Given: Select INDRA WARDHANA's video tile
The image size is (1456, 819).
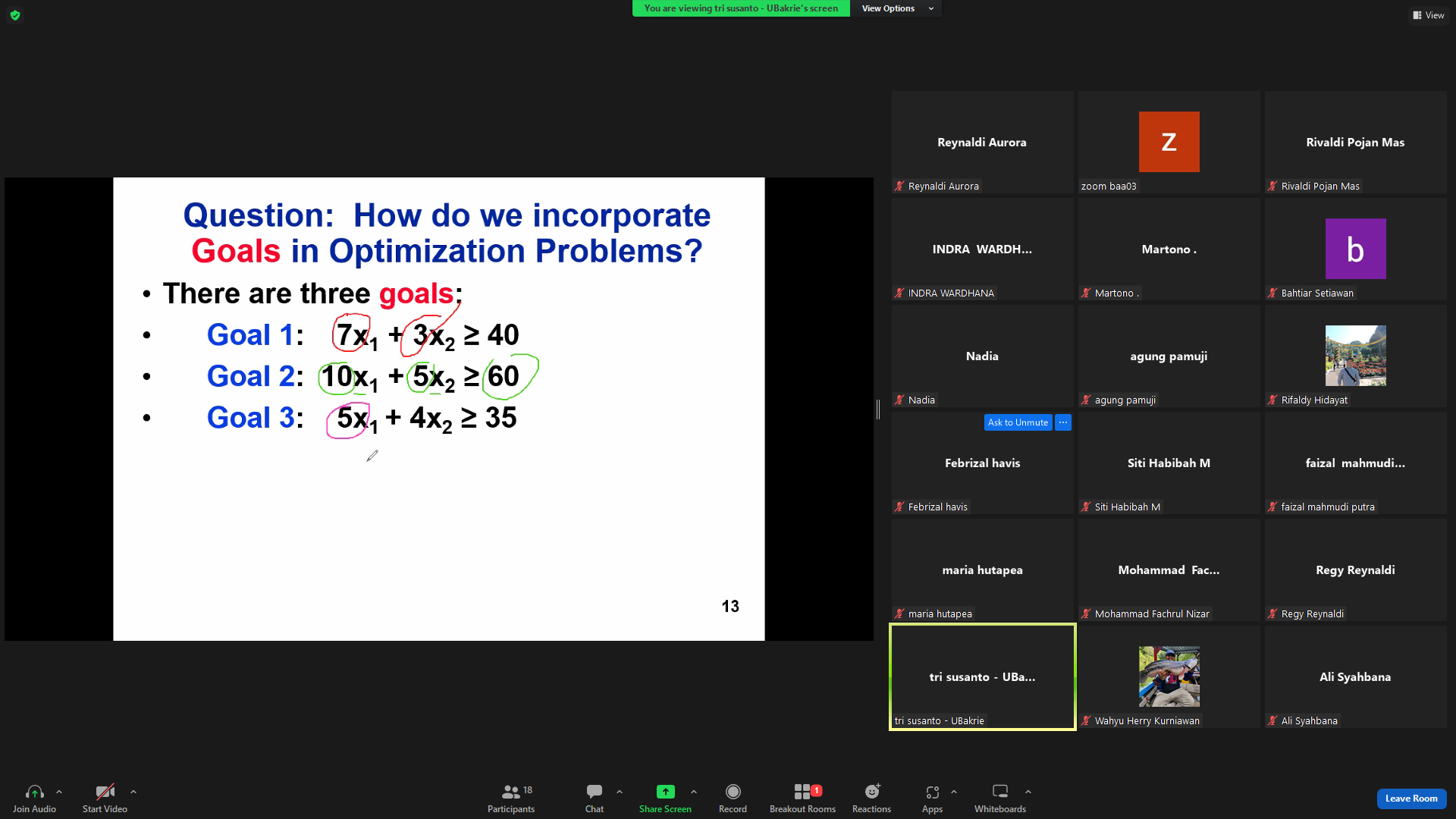Looking at the screenshot, I should (982, 249).
